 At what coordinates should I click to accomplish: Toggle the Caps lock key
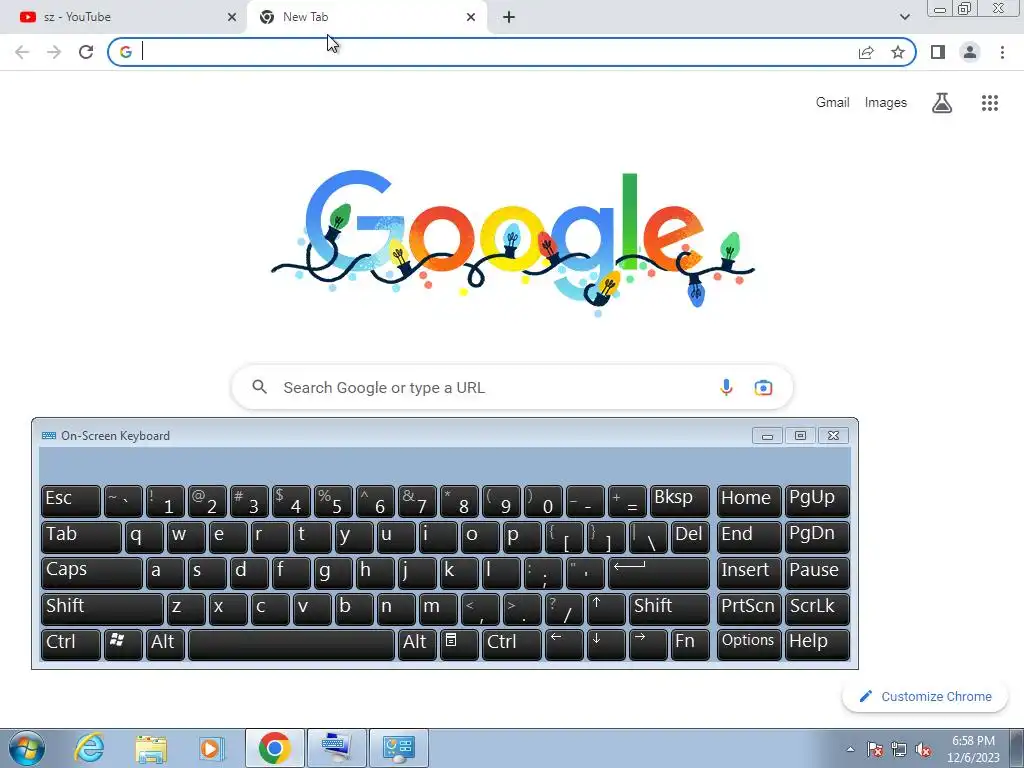(x=91, y=572)
